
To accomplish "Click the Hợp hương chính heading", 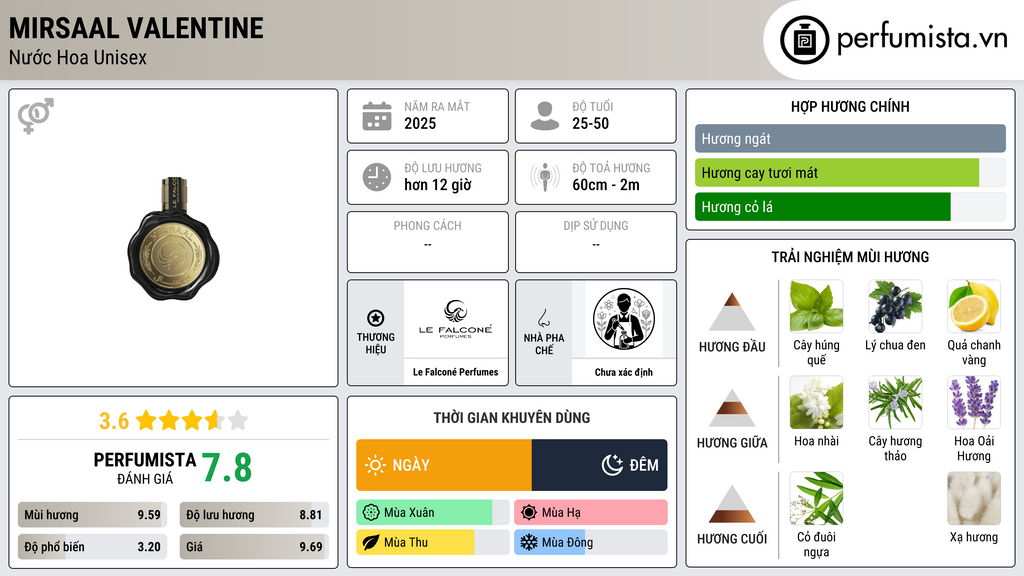I will tap(850, 106).
